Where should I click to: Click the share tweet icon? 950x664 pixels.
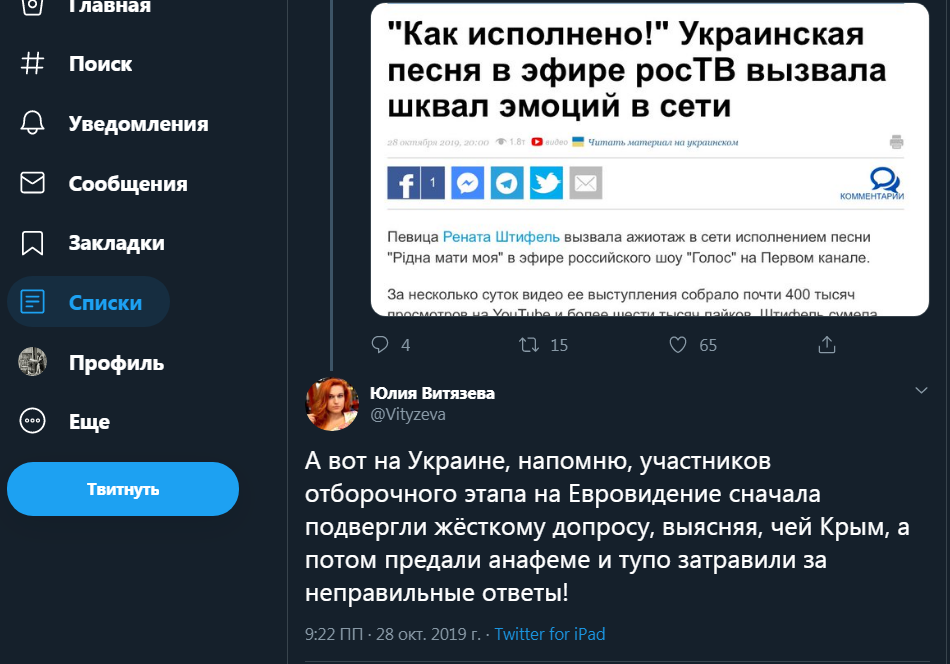click(827, 345)
